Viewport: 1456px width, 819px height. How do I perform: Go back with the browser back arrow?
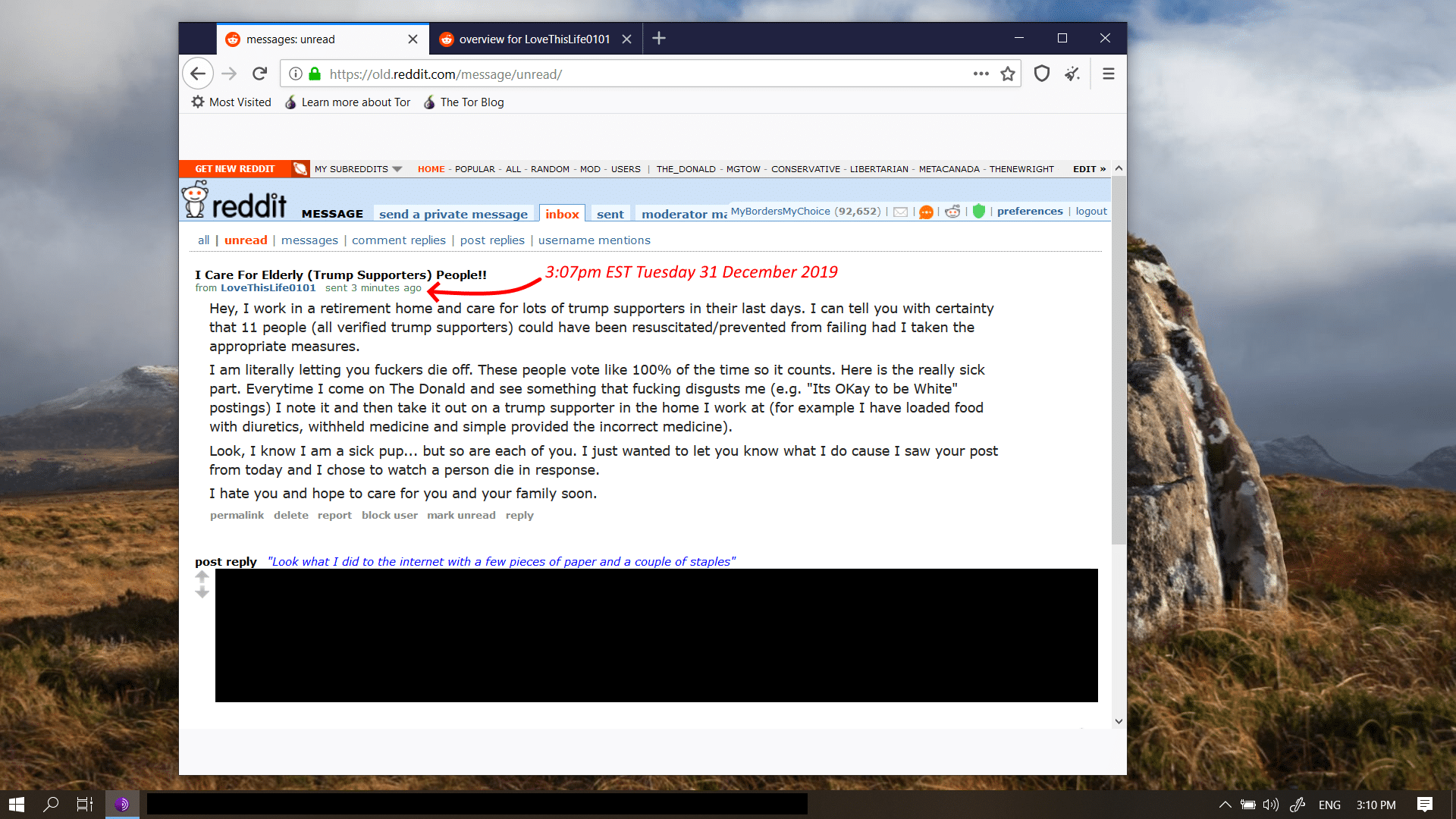[198, 74]
